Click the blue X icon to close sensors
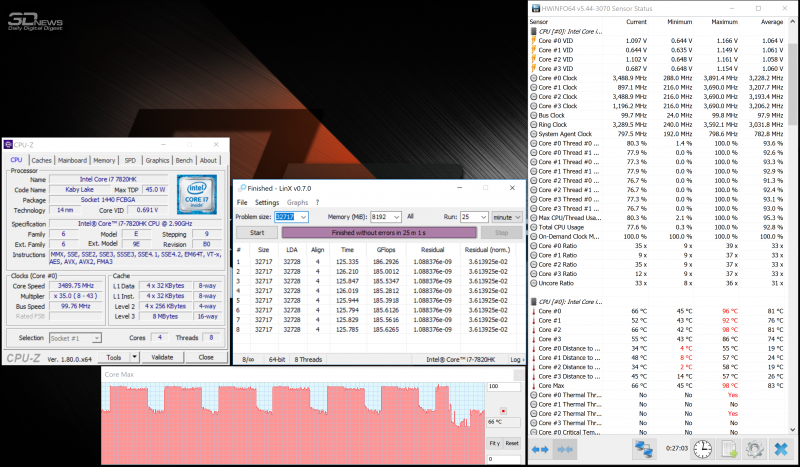The height and width of the screenshot is (467, 800). click(781, 449)
